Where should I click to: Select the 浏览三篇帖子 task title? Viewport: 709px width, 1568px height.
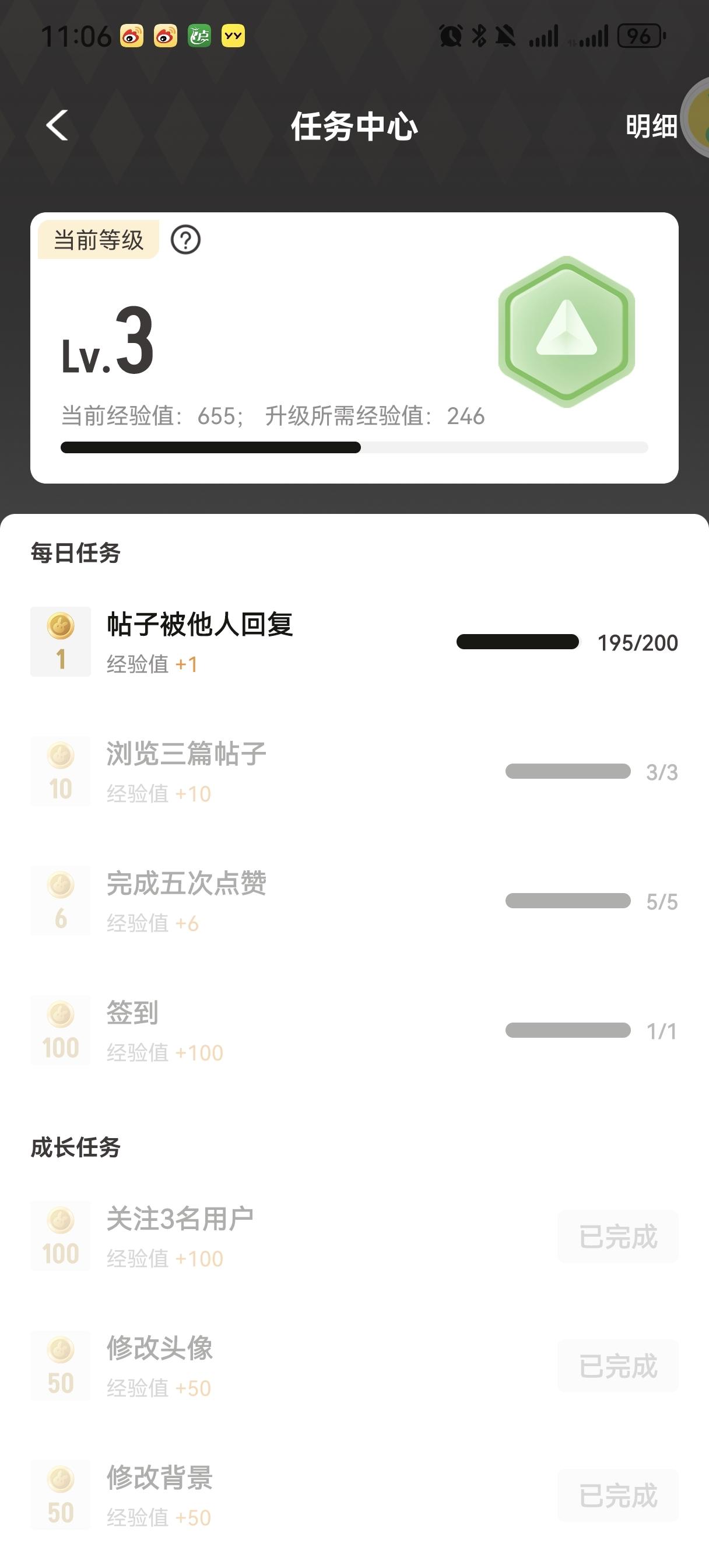click(x=186, y=754)
